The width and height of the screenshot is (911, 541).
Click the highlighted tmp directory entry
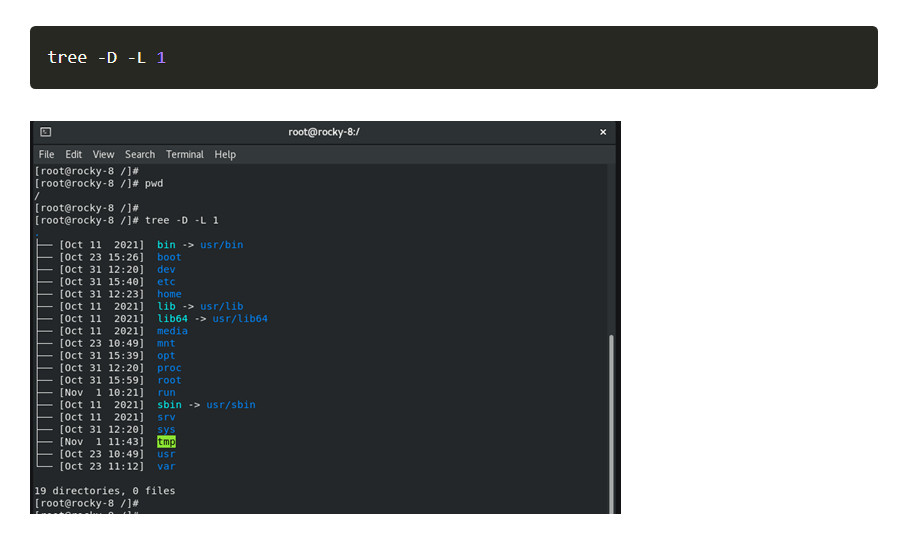coord(166,442)
